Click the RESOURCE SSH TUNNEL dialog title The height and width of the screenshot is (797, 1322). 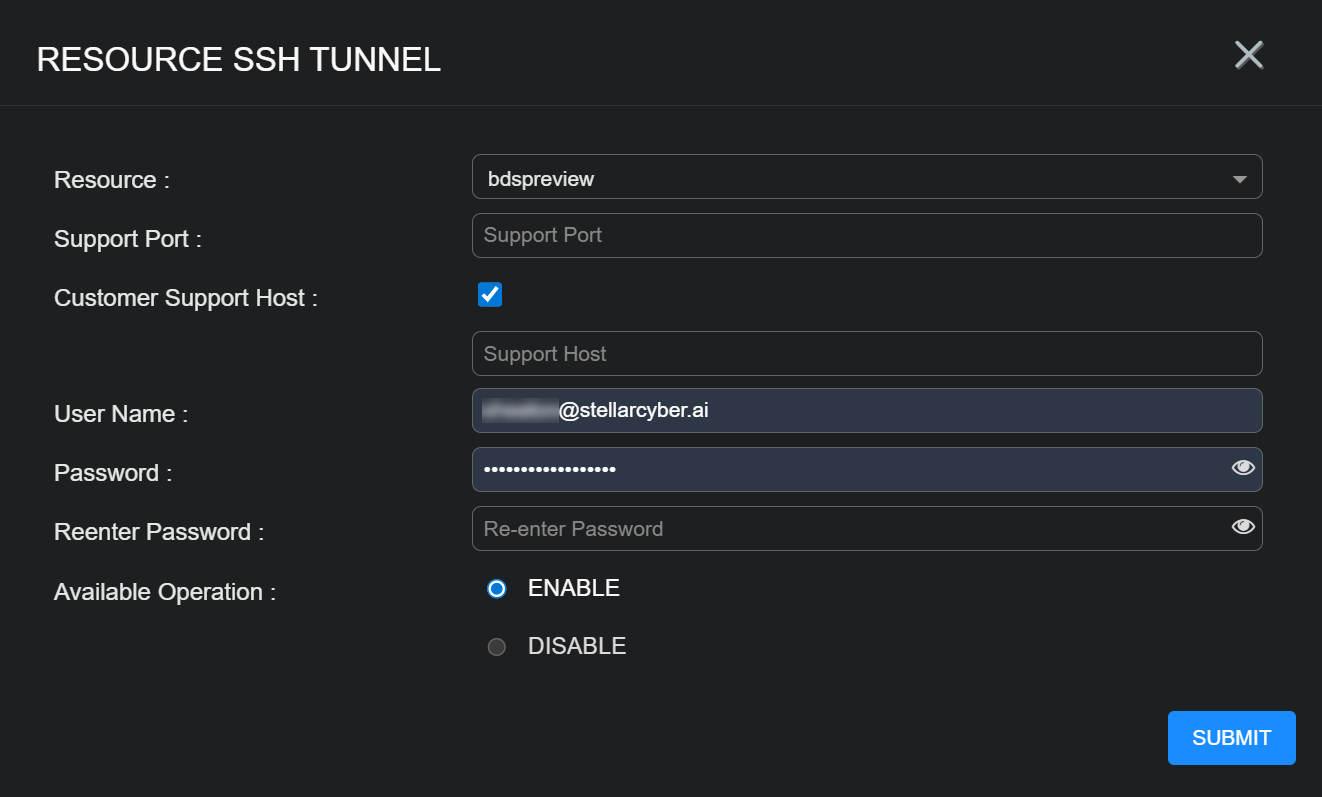(238, 60)
